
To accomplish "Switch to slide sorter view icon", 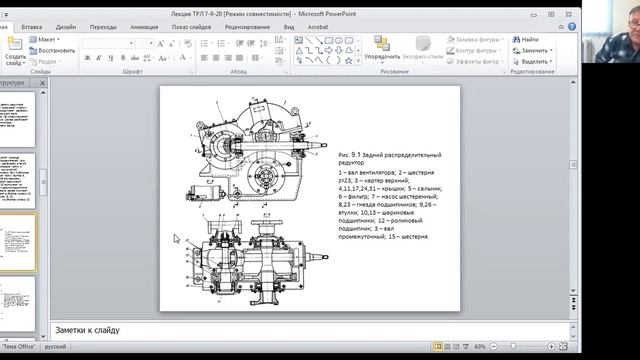I will (x=447, y=347).
